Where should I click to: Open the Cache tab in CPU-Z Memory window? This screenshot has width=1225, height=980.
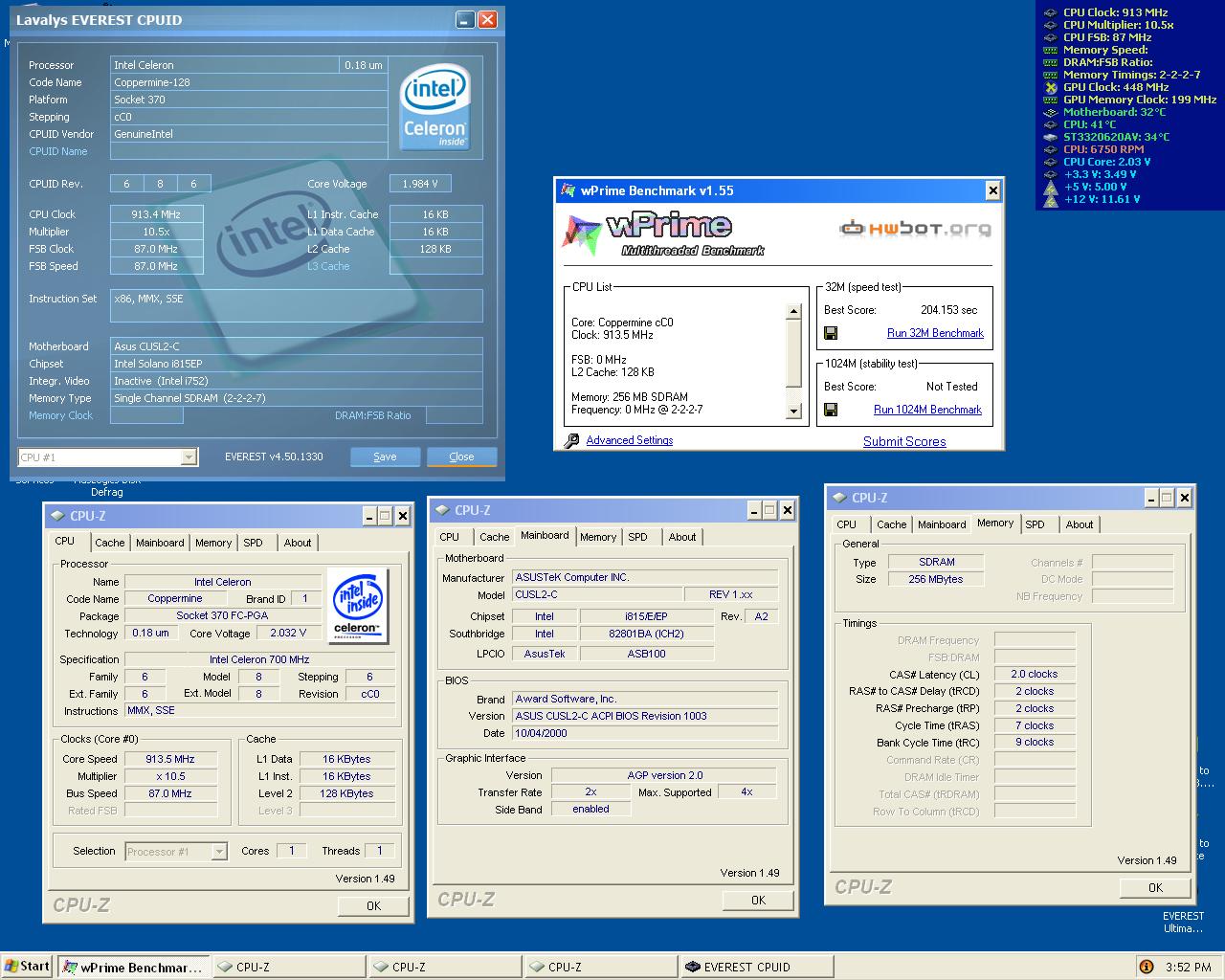(892, 524)
